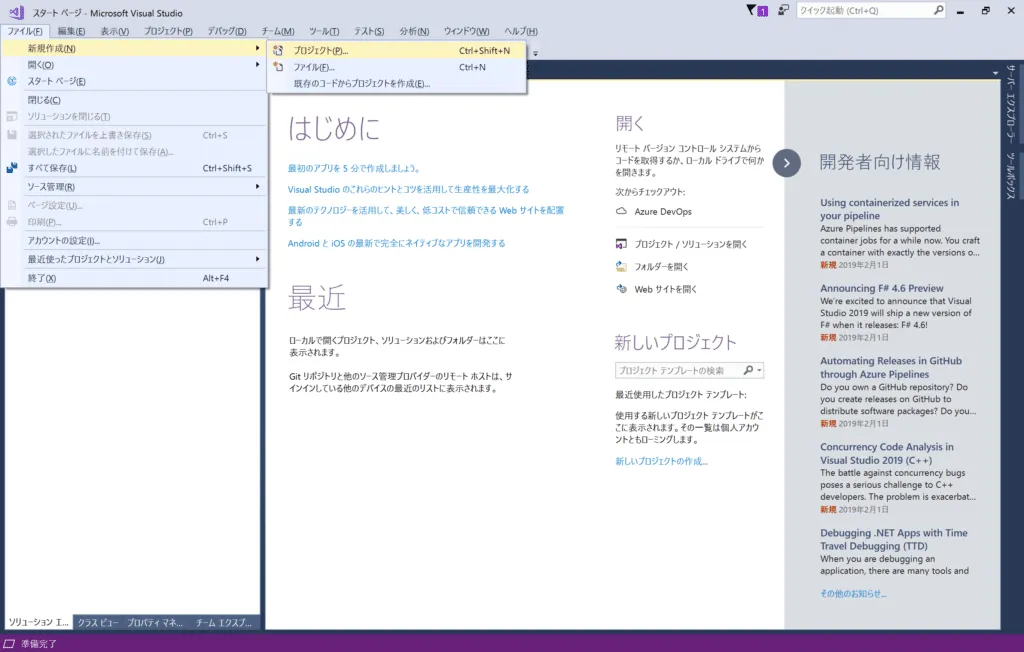
Task: Click 新しいプロジェクトの作成... link
Action: 661,461
